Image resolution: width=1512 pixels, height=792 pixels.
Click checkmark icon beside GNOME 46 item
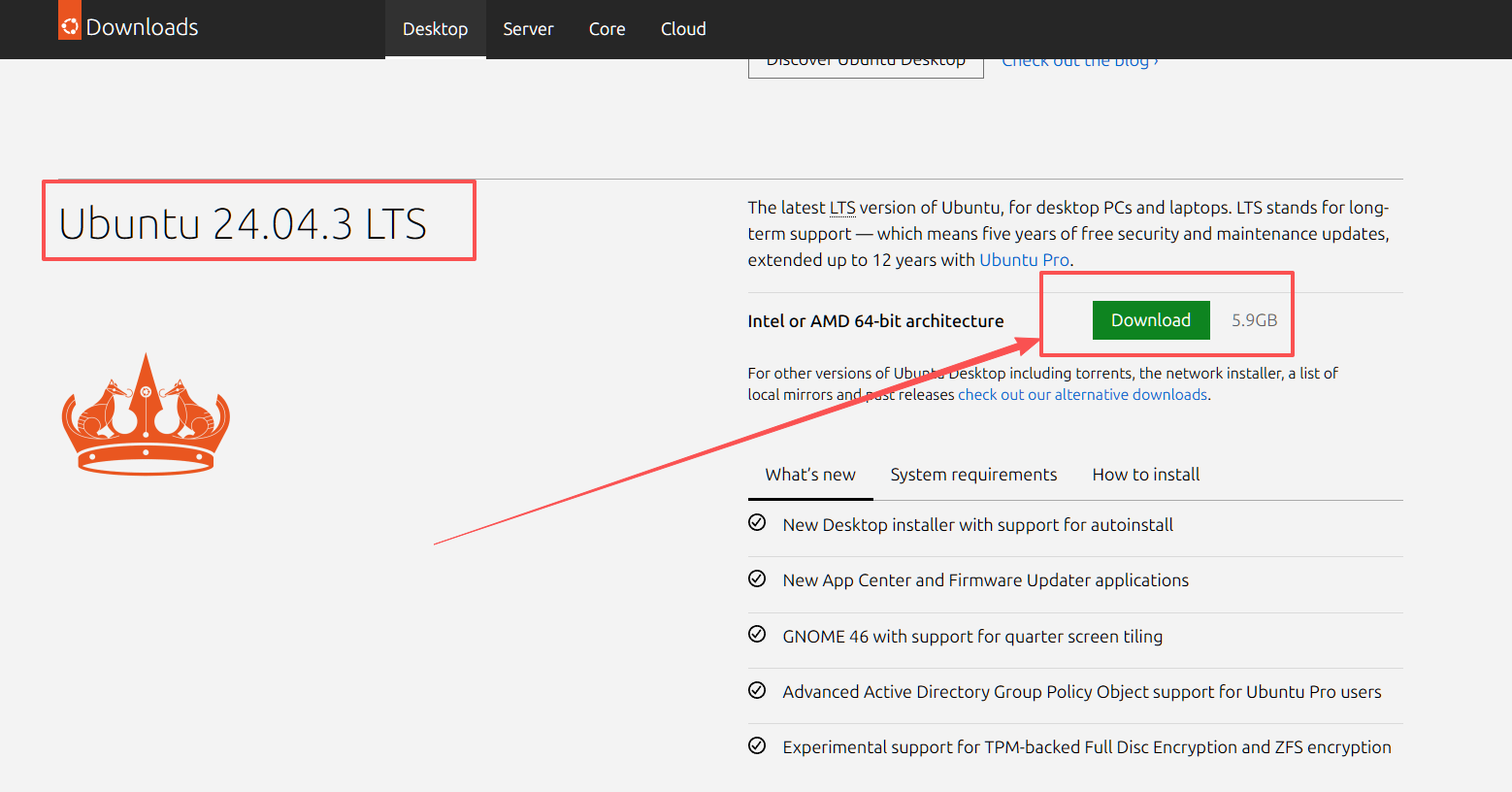(x=757, y=635)
